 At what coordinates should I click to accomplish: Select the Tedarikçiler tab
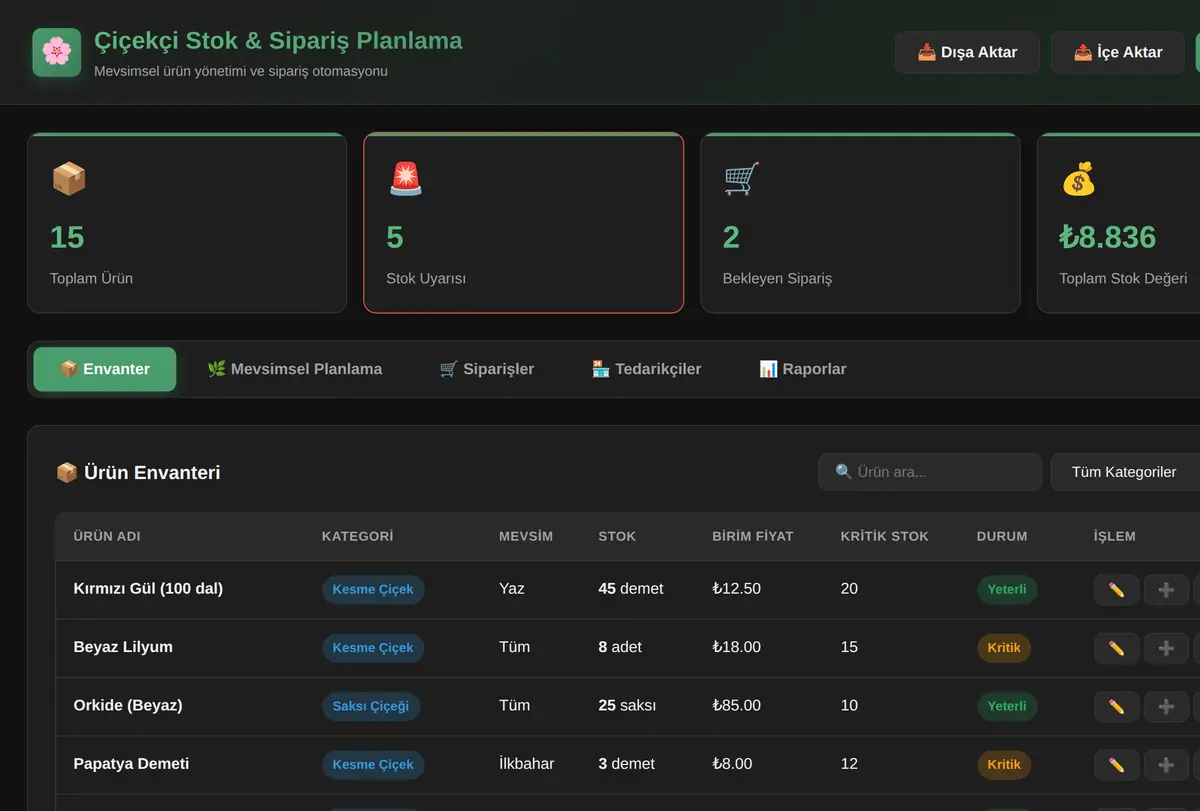[647, 369]
